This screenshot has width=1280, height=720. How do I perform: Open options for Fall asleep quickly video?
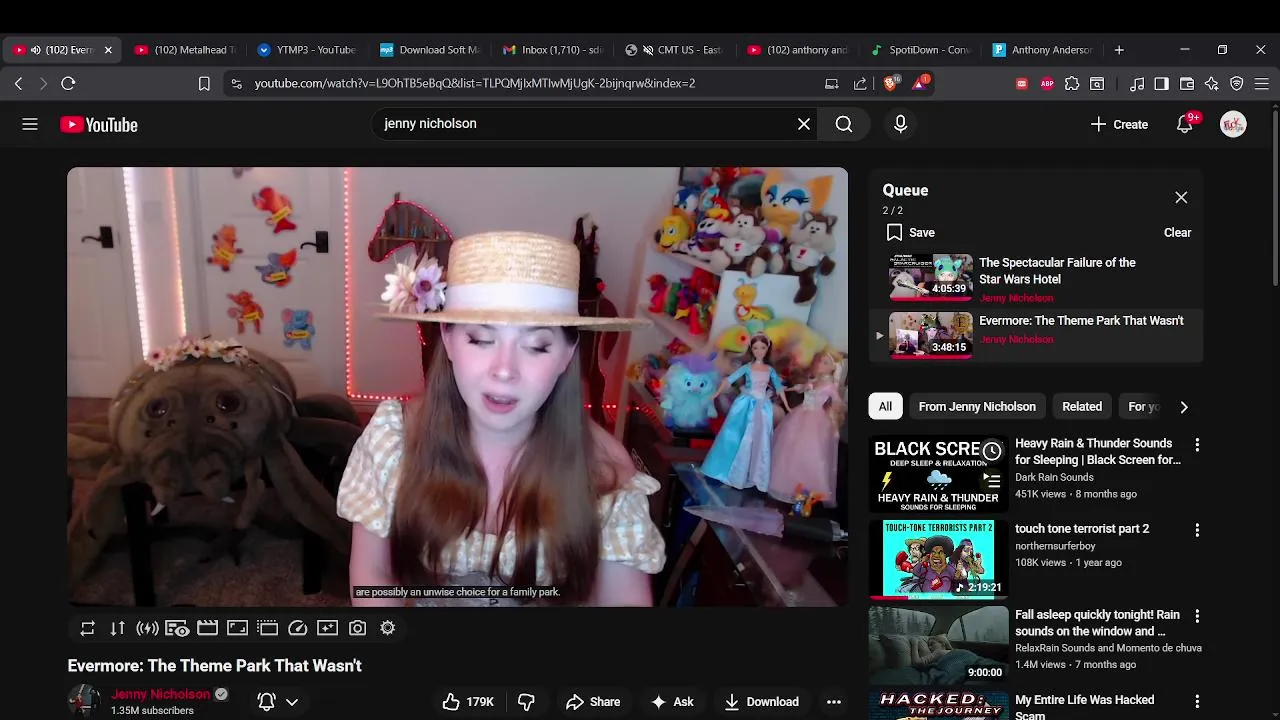pos(1197,616)
